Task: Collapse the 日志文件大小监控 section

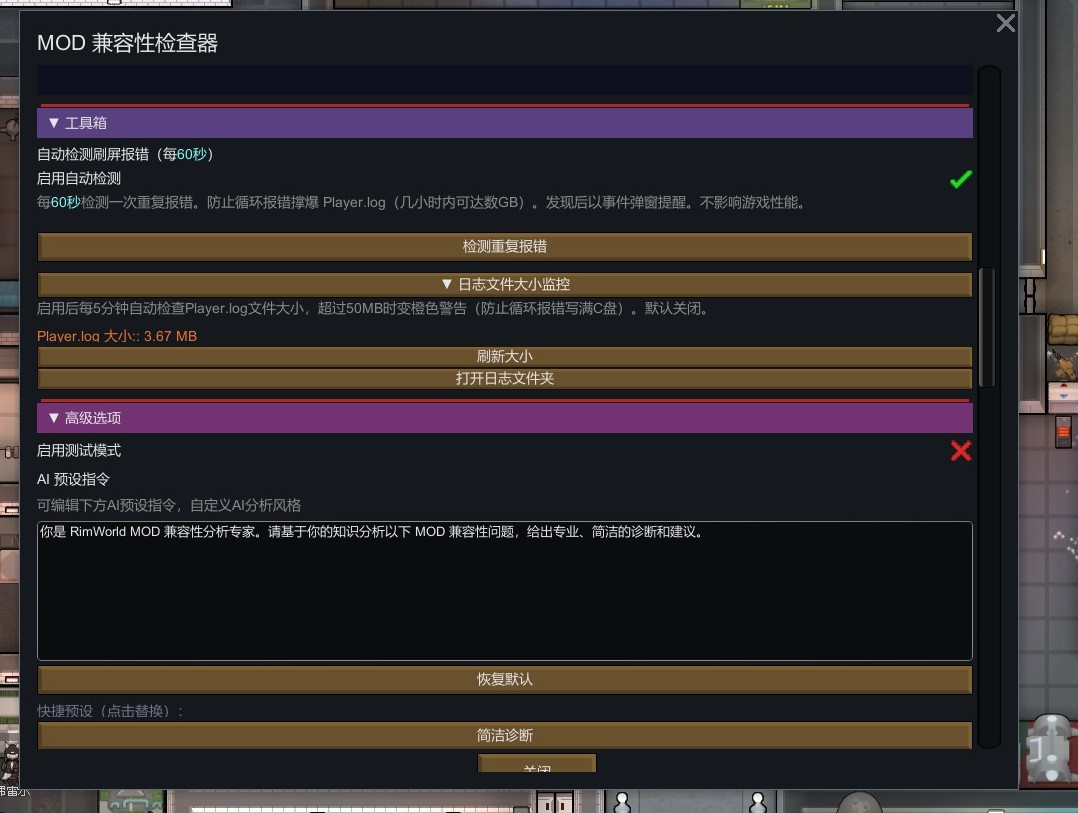Action: [x=505, y=285]
